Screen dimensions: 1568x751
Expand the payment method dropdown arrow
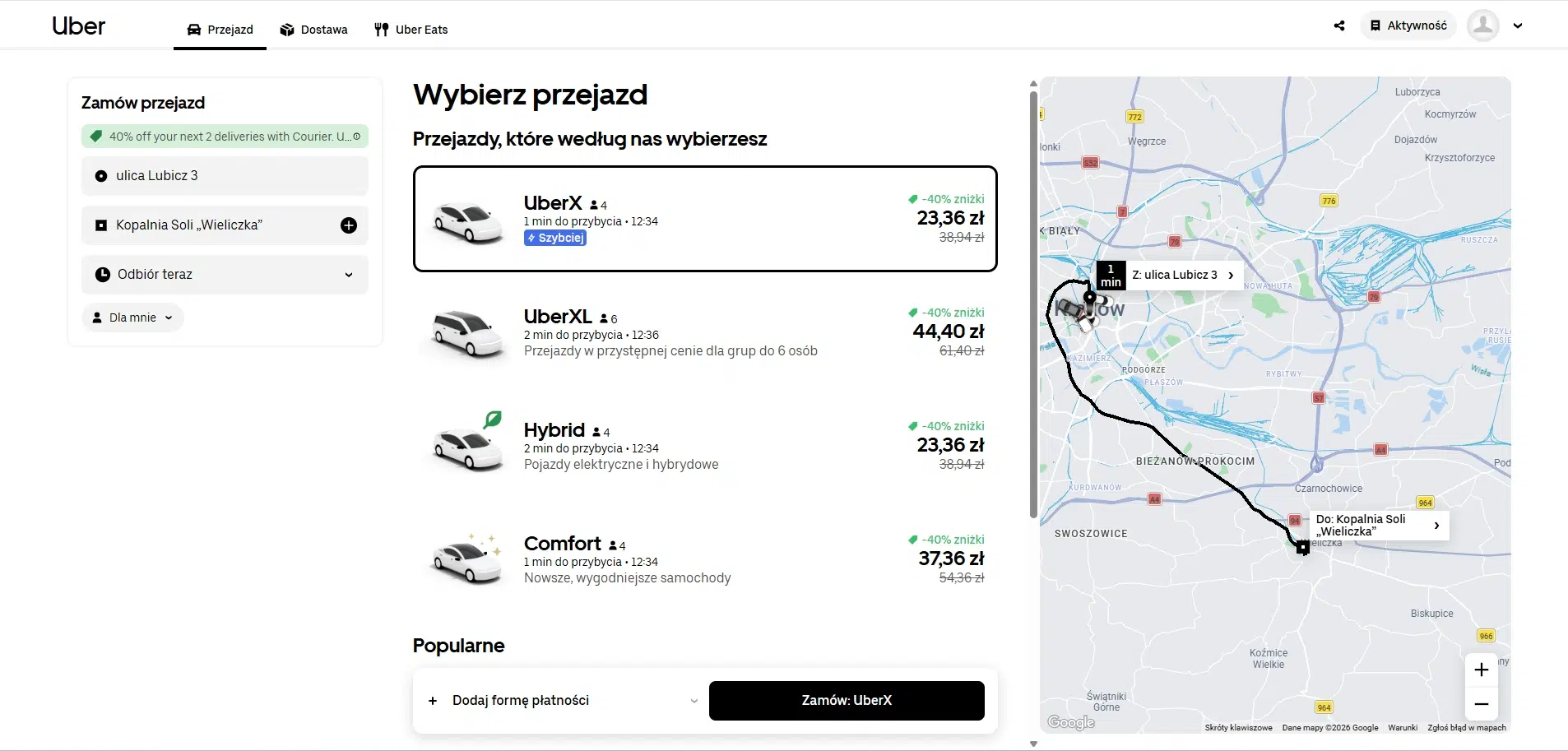pos(694,701)
